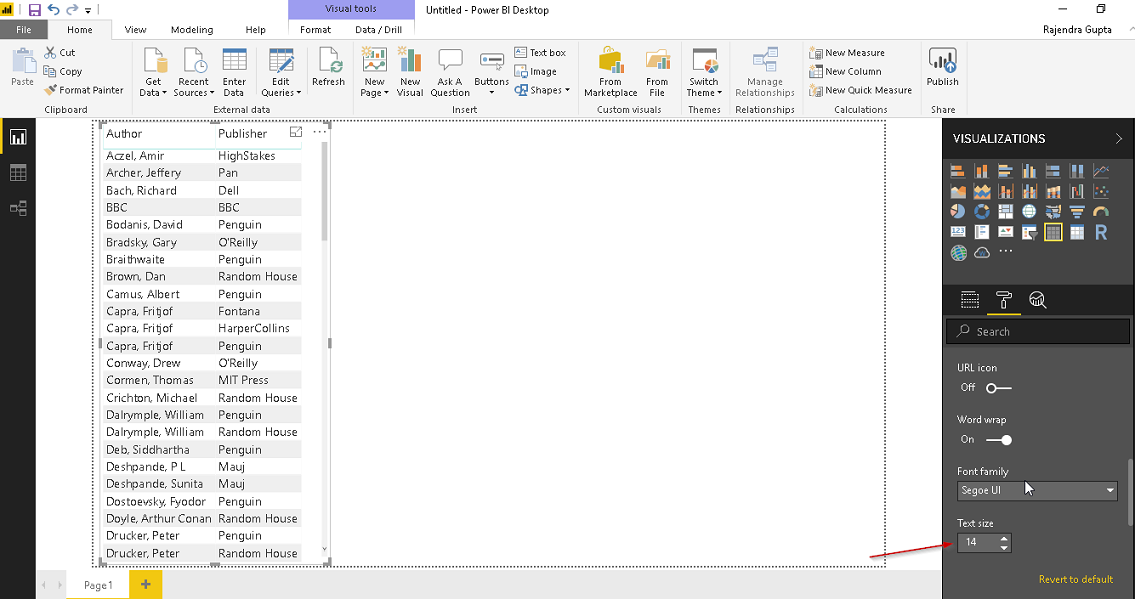Viewport: 1135px width, 599px height.
Task: Insert a Text box
Action: tap(540, 53)
